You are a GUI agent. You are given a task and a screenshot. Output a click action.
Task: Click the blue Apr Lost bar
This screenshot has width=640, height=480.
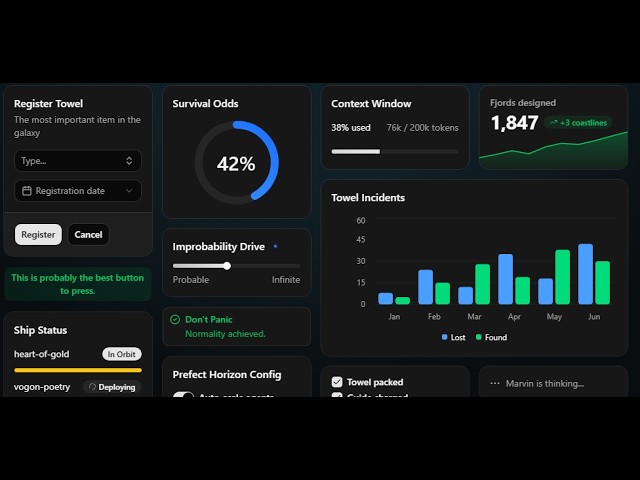505,279
